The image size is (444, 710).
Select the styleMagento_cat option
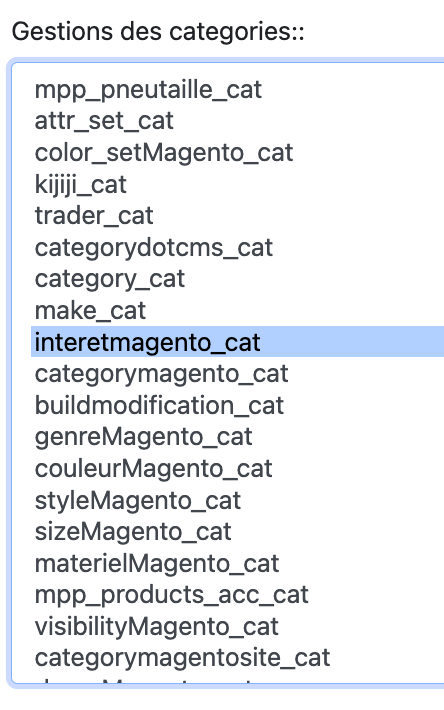click(x=238, y=500)
